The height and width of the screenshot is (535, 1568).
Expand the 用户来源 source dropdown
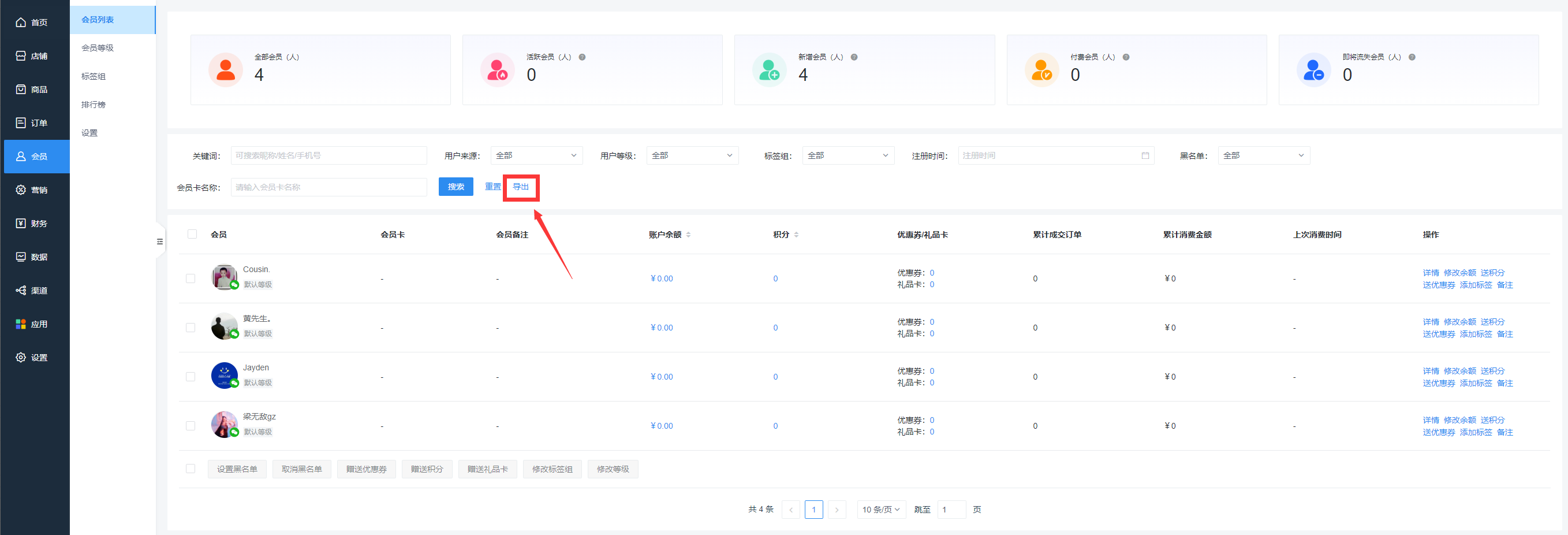(x=536, y=155)
